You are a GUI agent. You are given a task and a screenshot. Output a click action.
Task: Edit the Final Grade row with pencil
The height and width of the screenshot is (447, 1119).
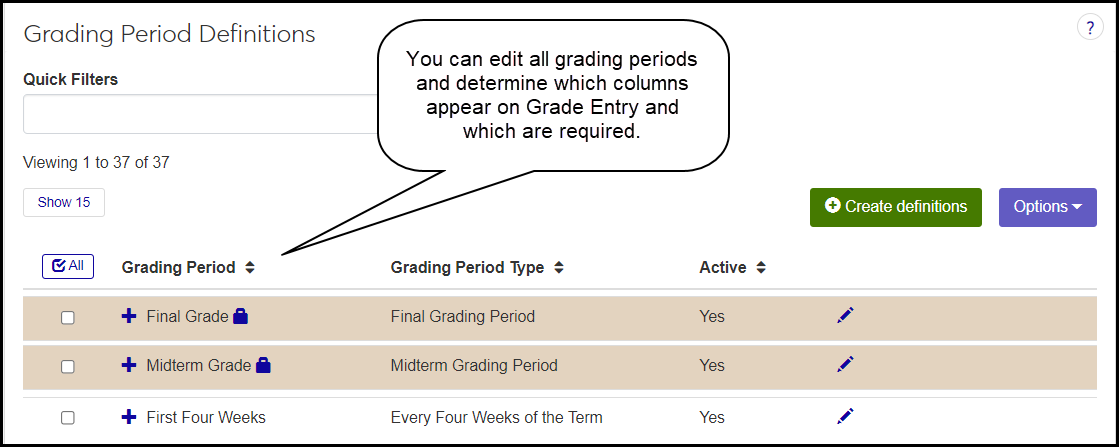pos(846,316)
